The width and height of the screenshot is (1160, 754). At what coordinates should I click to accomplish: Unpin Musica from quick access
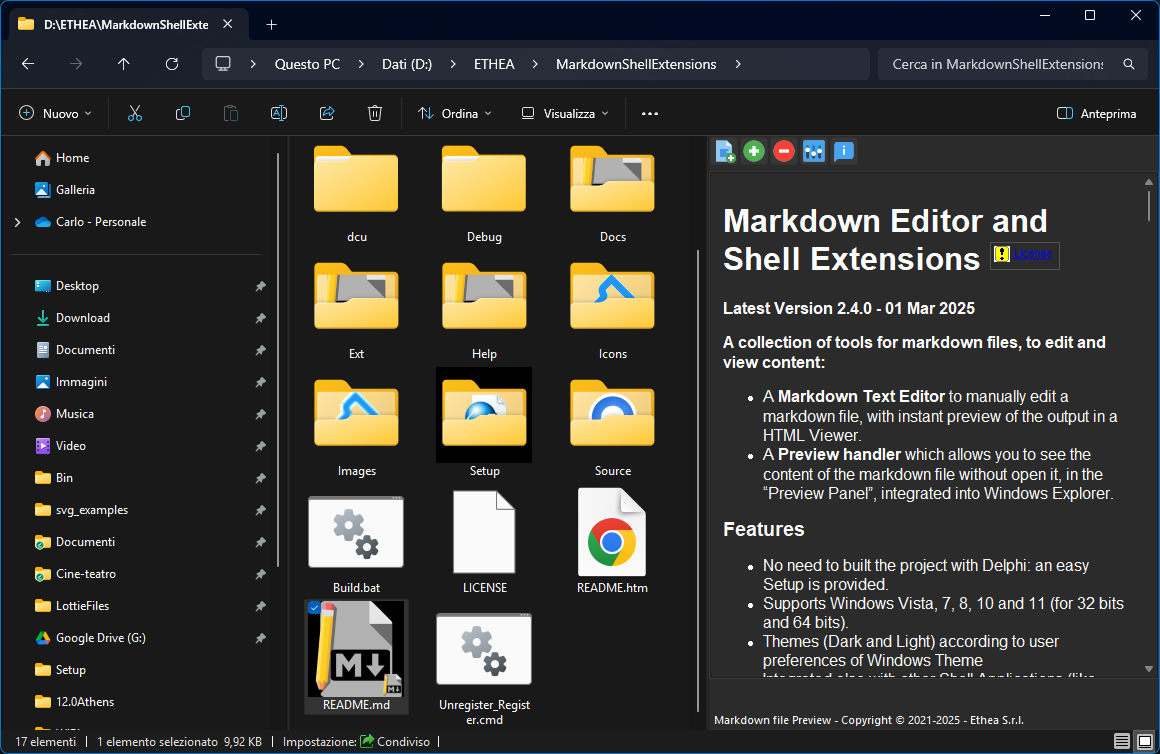click(260, 414)
